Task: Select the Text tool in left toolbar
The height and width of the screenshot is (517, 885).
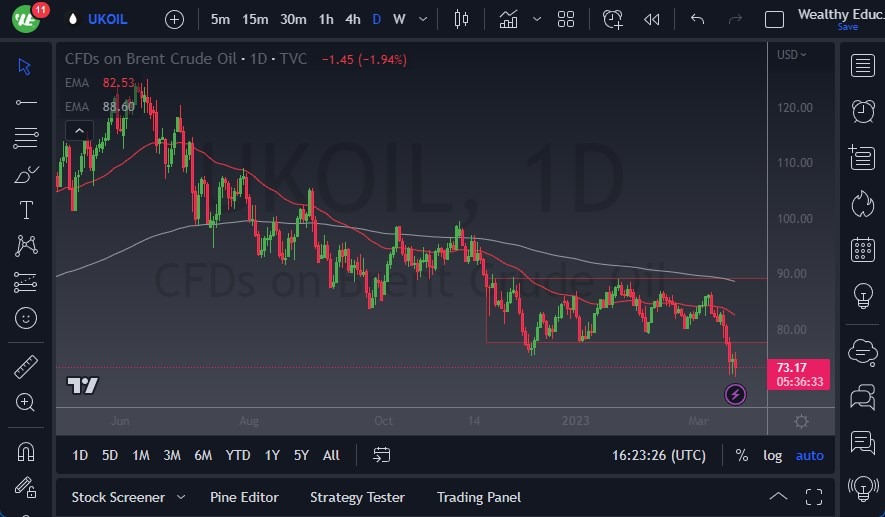Action: pyautogui.click(x=26, y=210)
